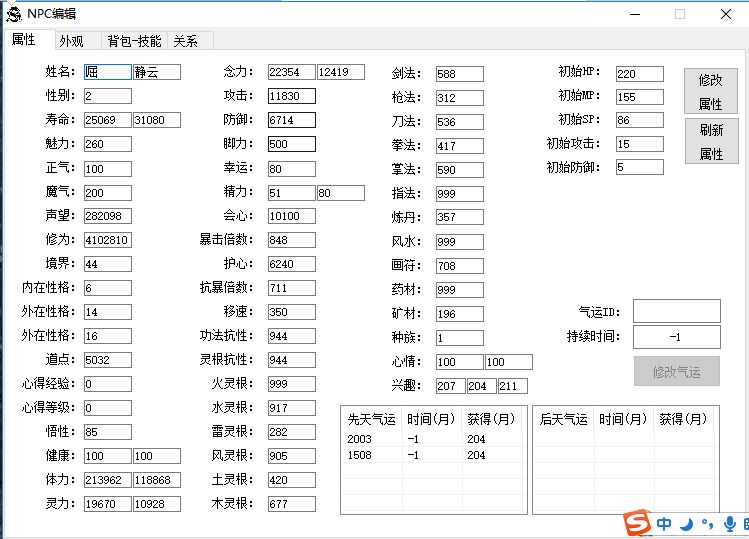The image size is (749, 539).
Task: Click the 初始MP field showing 155
Action: tap(640, 97)
